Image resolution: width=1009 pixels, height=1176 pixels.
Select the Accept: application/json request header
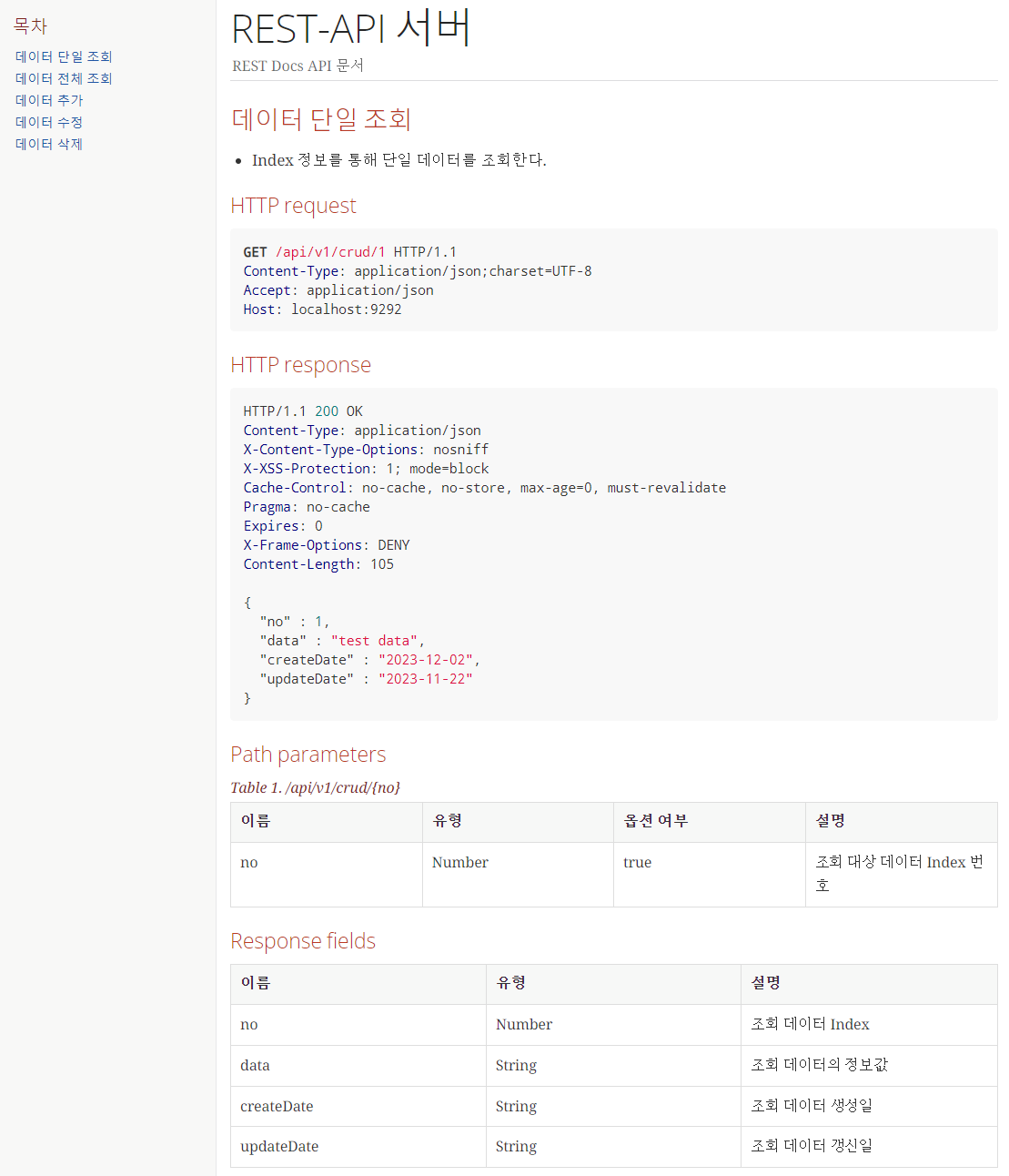(338, 290)
